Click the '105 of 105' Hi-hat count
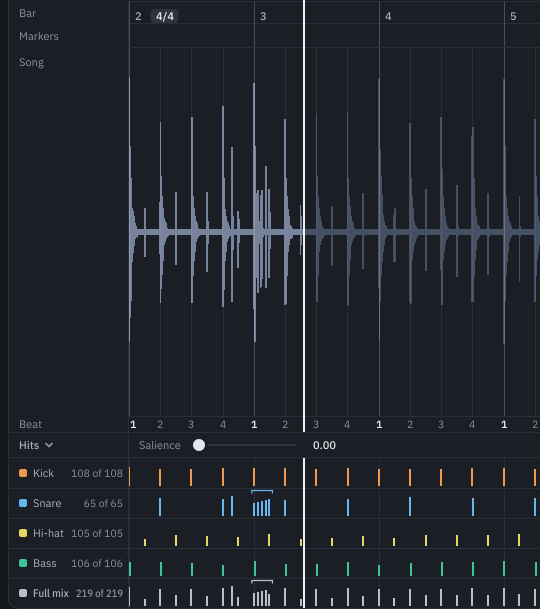 (x=97, y=533)
